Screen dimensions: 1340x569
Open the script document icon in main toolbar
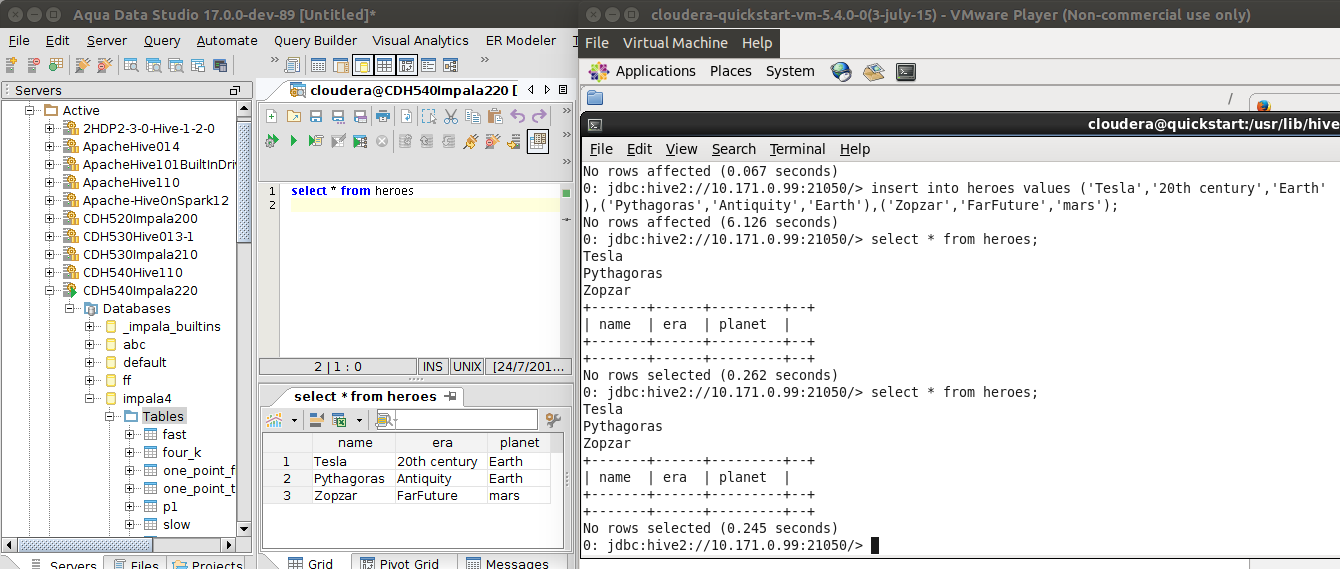pyautogui.click(x=292, y=65)
